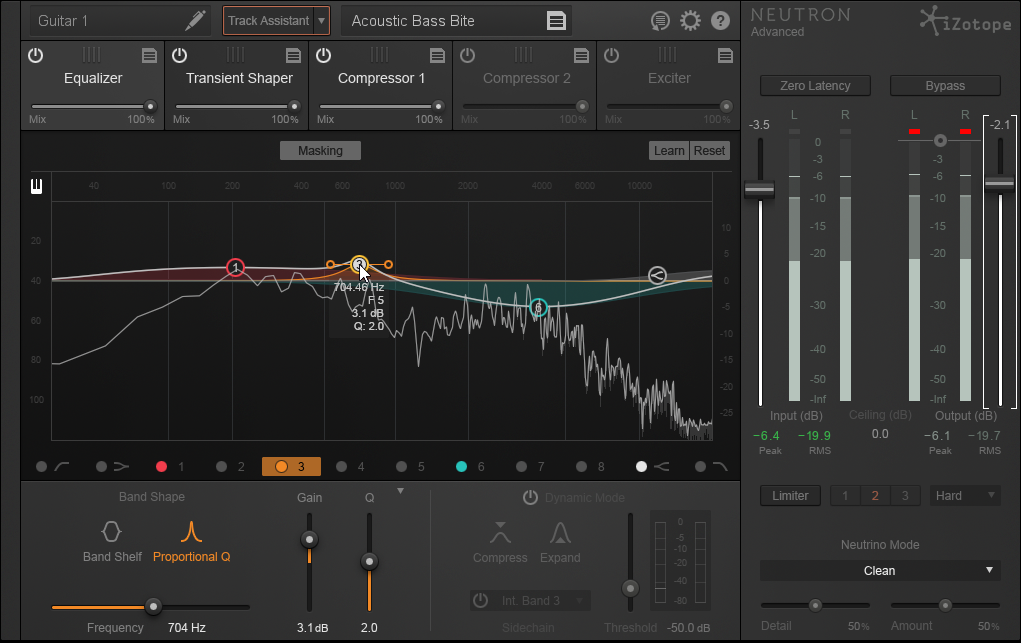Toggle the Transient Shaper power button
This screenshot has width=1021, height=643.
pos(180,55)
